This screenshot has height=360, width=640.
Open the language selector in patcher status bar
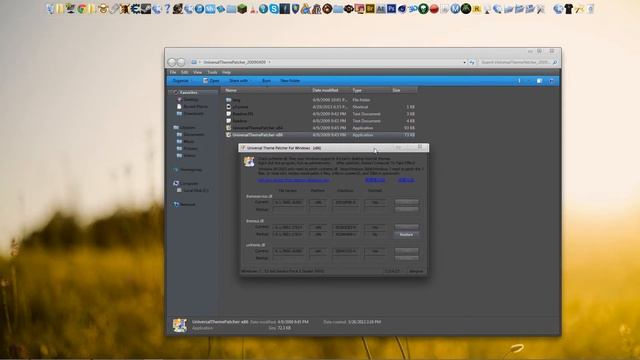(x=416, y=271)
